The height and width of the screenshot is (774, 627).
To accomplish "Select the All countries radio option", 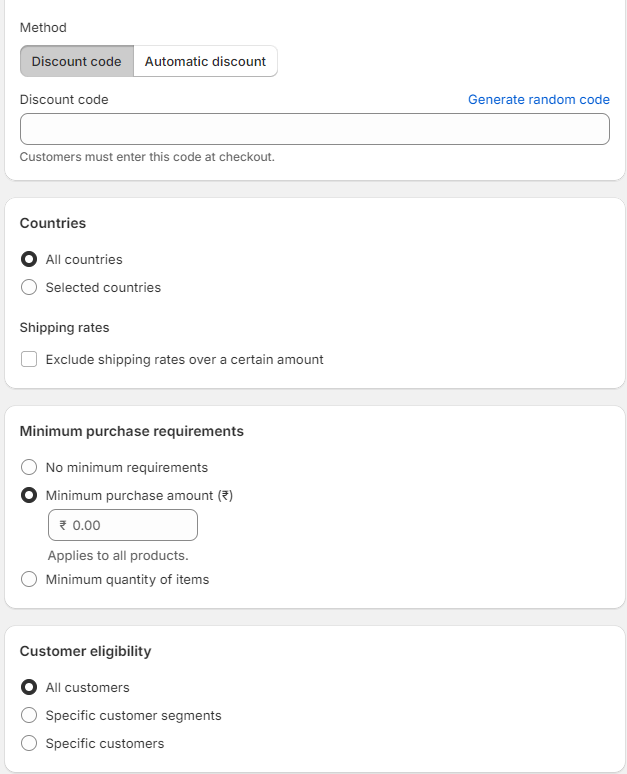I will (x=29, y=259).
